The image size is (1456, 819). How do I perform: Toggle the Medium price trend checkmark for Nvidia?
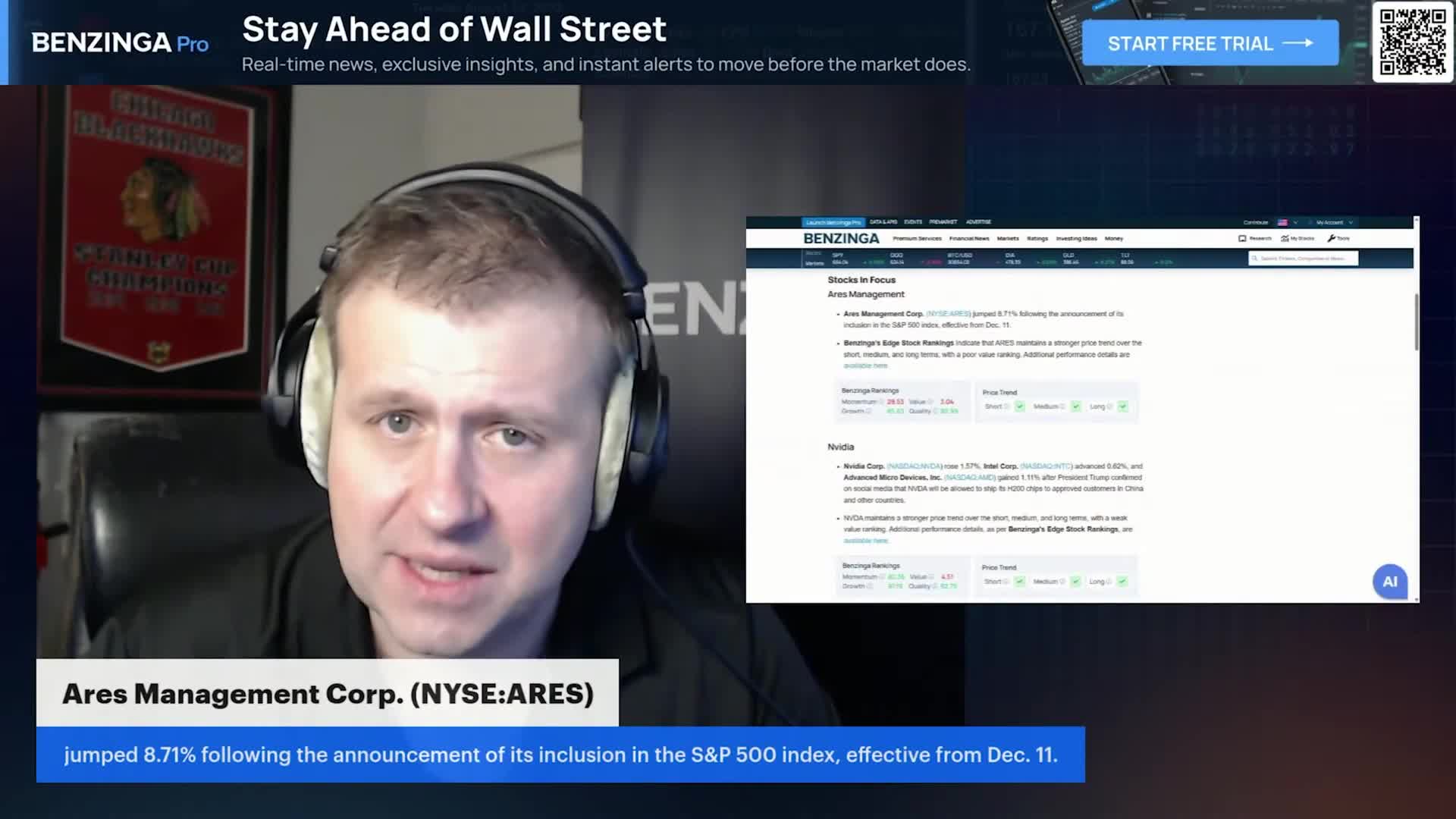[1075, 582]
